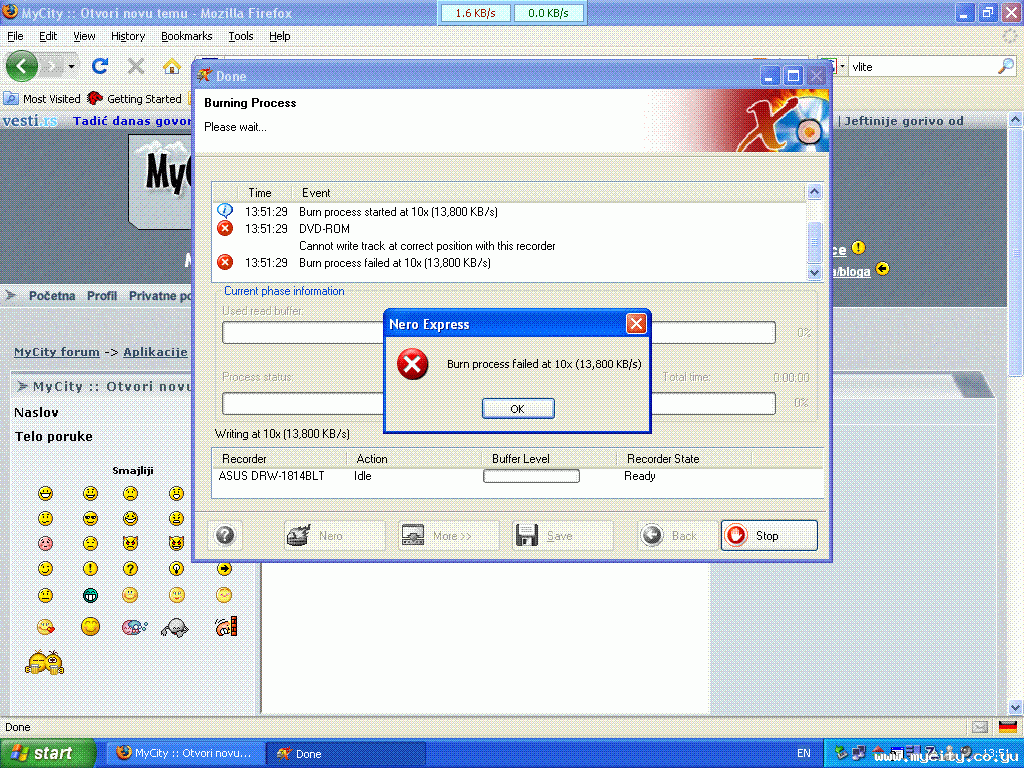Insert the sunglasses cool smiley
Viewport: 1024px width, 768px height.
90,519
